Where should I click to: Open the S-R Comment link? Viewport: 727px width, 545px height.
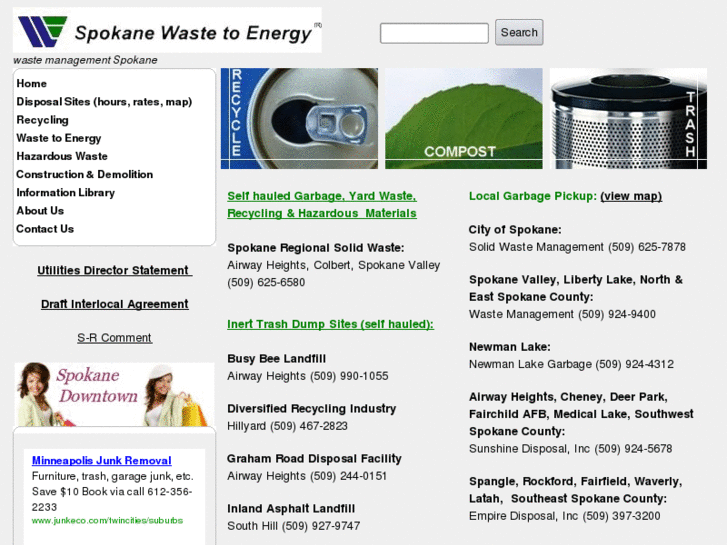115,338
